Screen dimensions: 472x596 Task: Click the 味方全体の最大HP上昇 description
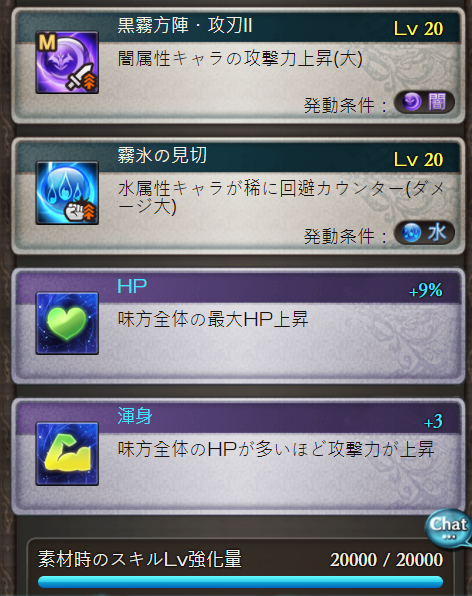[213, 319]
